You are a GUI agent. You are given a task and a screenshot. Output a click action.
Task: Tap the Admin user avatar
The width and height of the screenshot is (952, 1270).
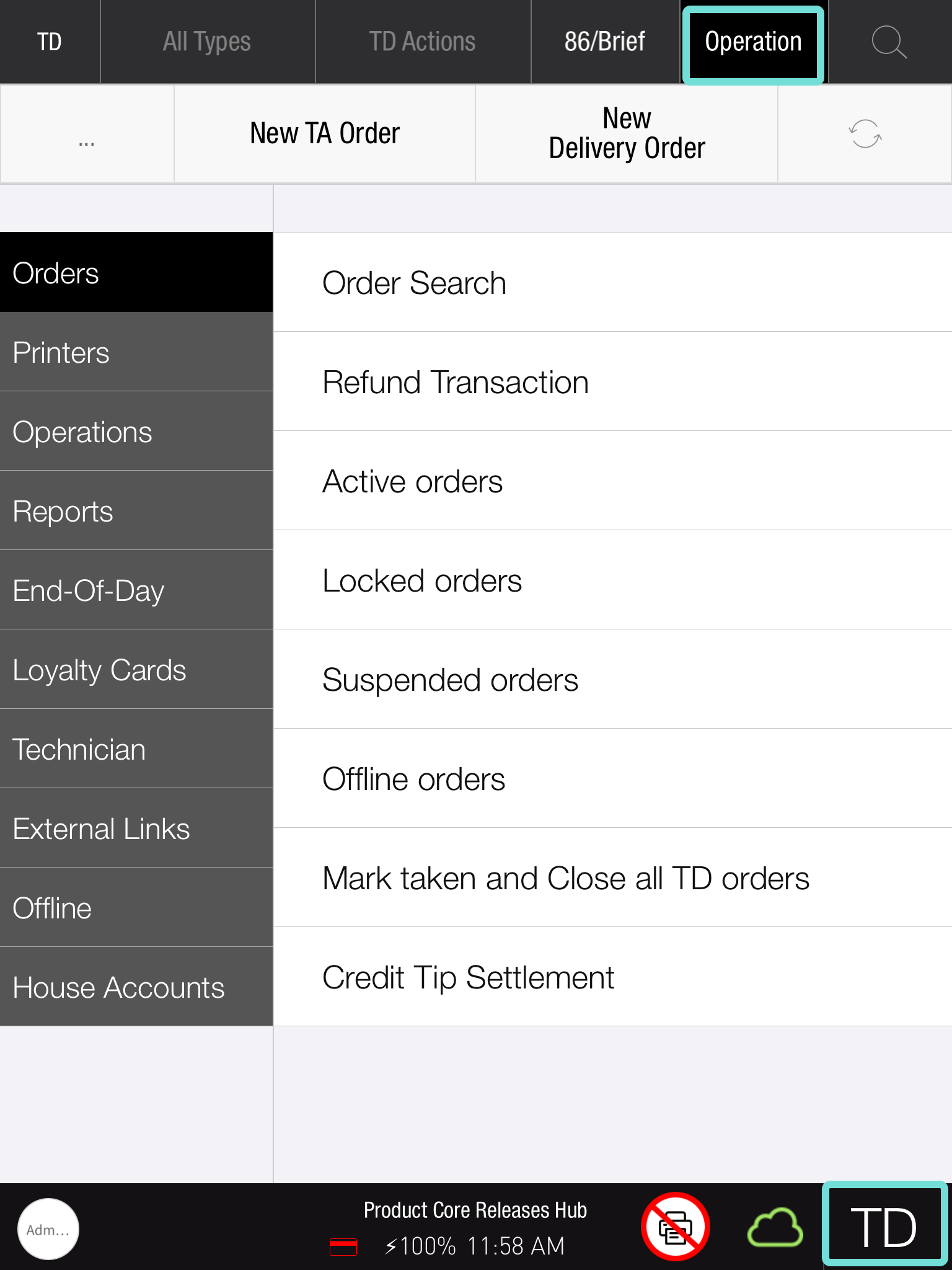click(48, 1228)
